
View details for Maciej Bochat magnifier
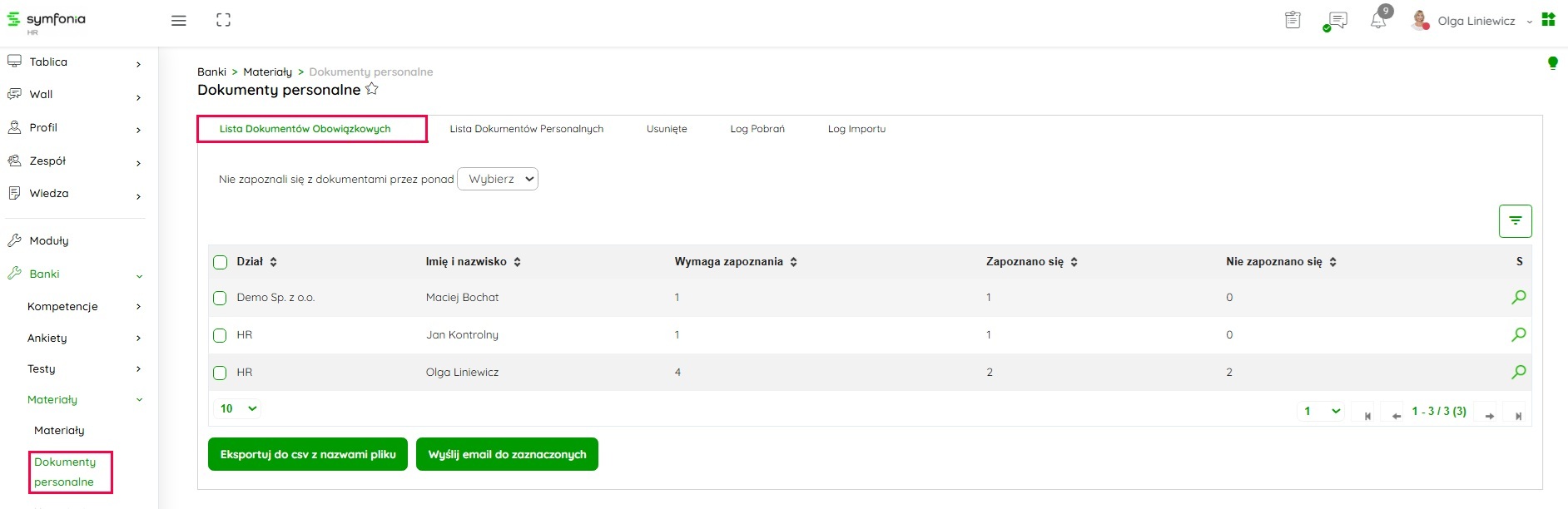click(x=1518, y=297)
